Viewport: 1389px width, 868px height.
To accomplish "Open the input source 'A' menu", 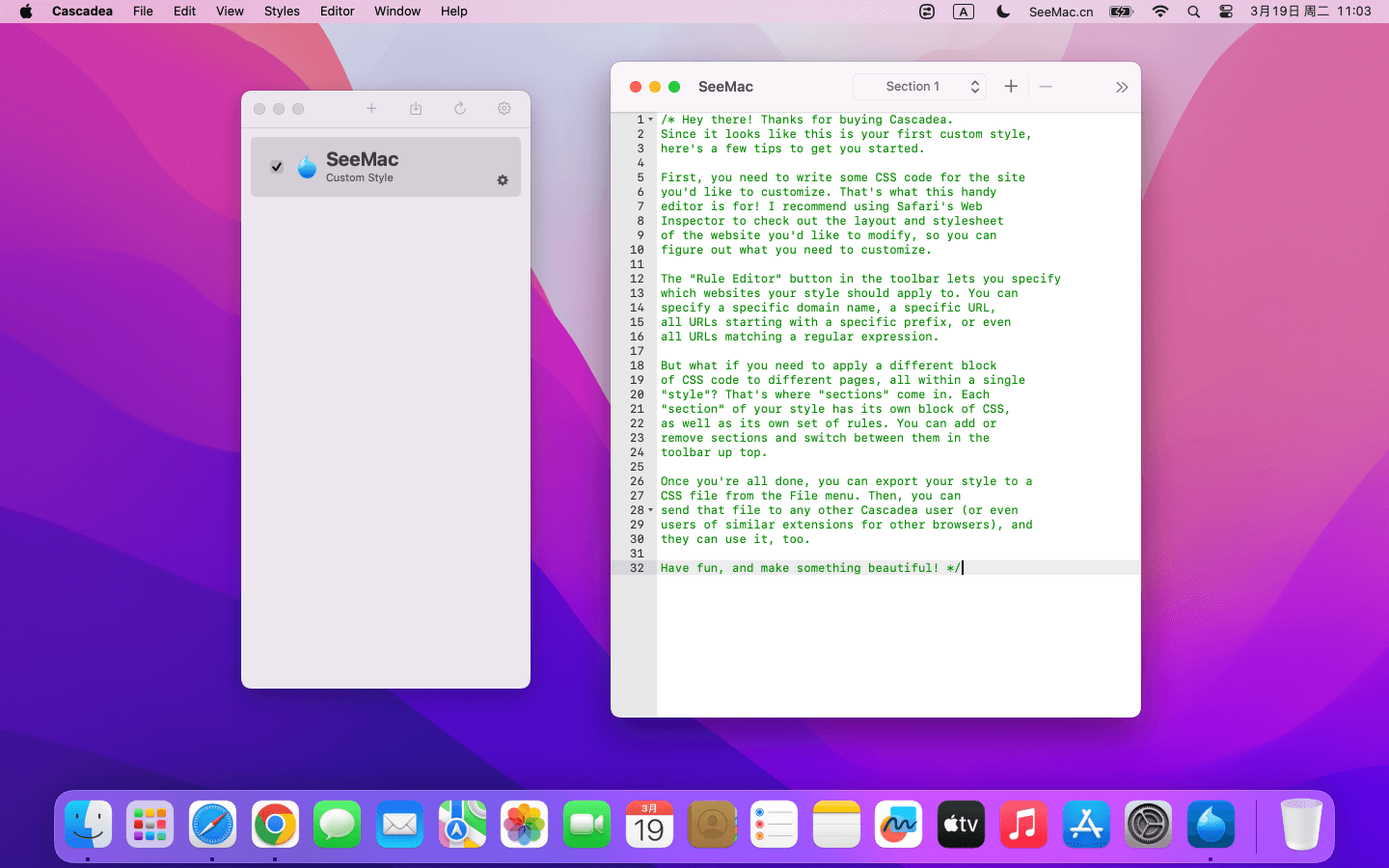I will point(964,12).
